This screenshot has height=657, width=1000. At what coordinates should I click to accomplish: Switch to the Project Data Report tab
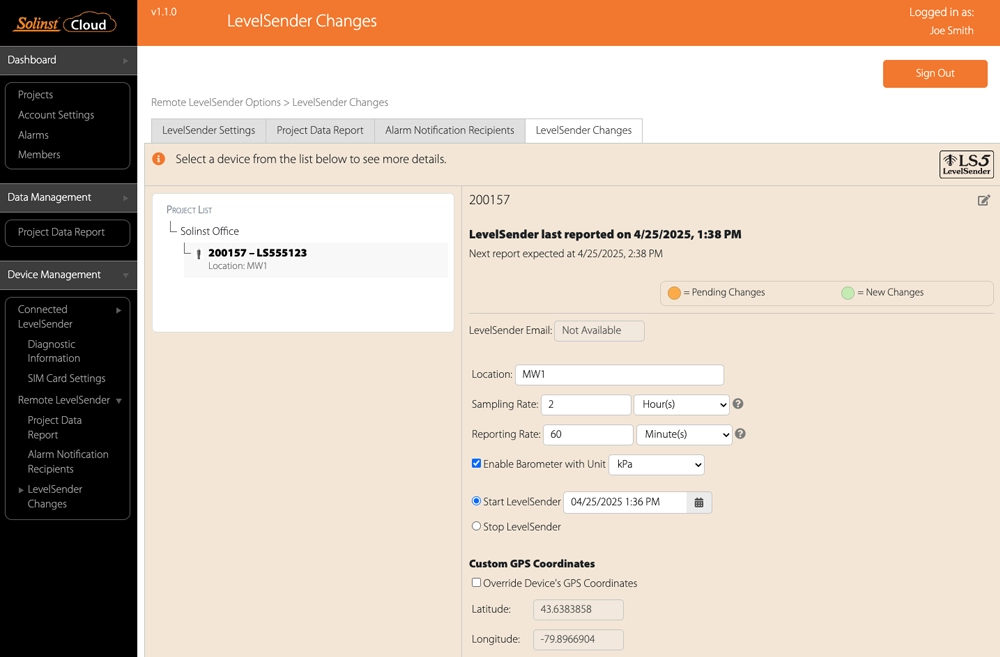[x=319, y=130]
